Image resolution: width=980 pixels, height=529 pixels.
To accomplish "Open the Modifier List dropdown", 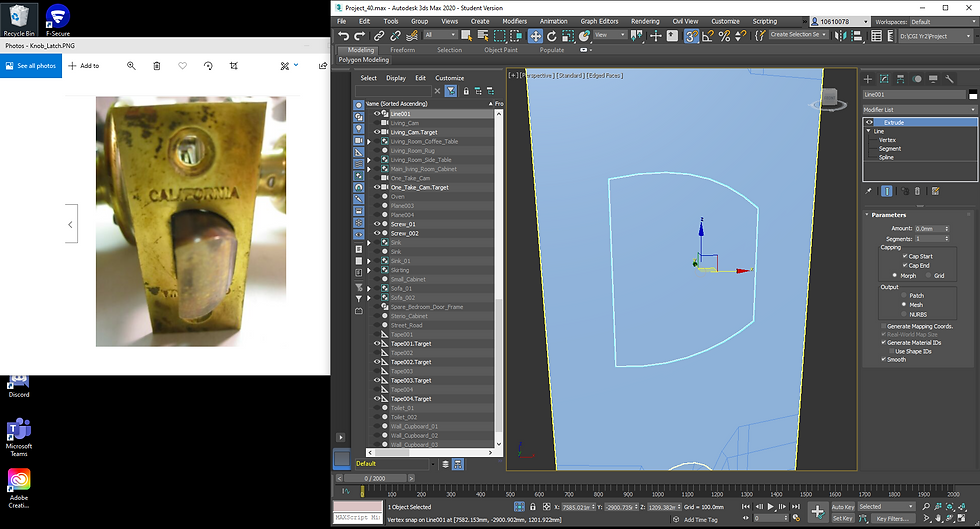I will 919,109.
